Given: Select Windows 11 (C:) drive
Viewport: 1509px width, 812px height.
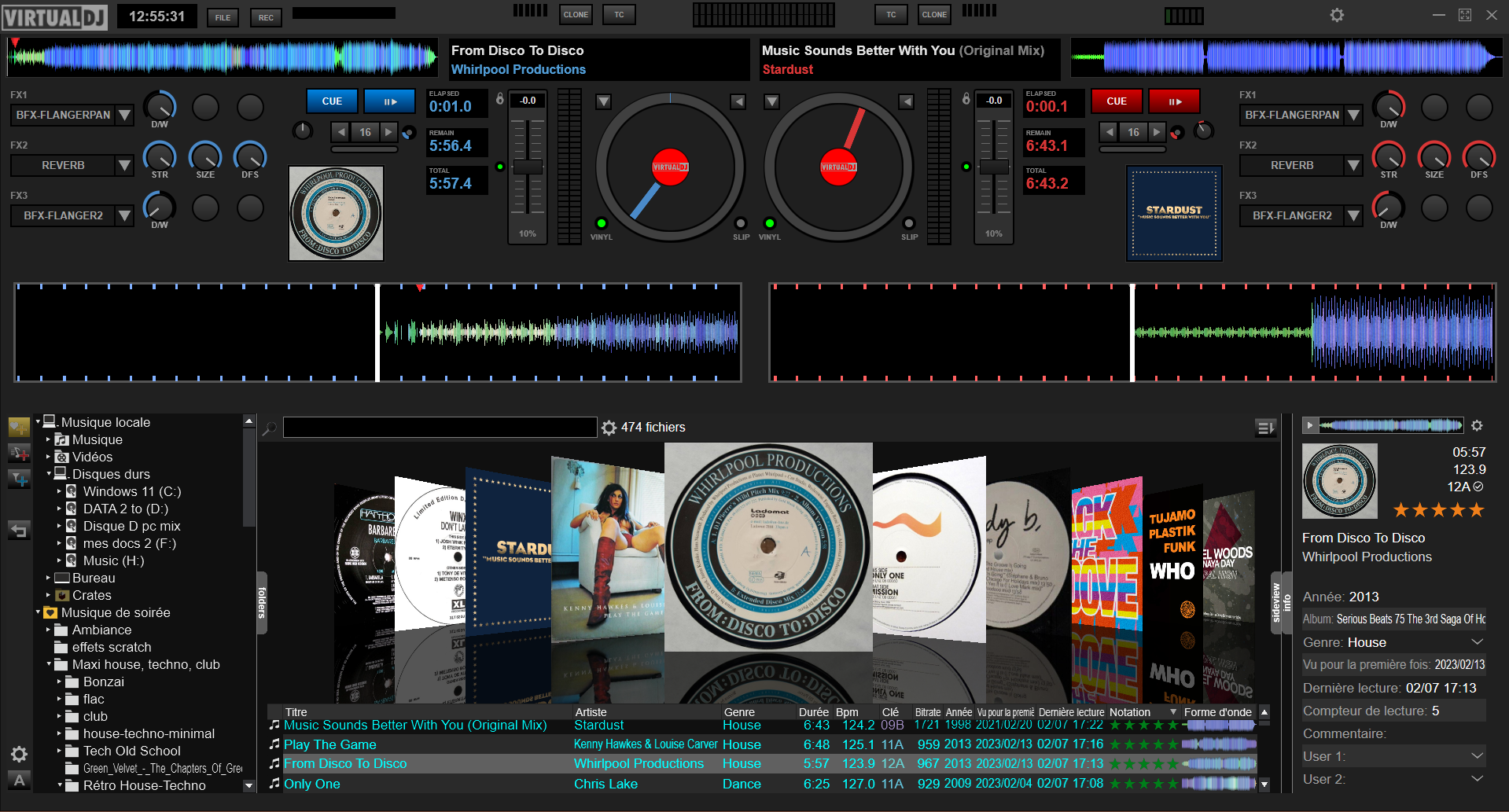Looking at the screenshot, I should [x=131, y=491].
